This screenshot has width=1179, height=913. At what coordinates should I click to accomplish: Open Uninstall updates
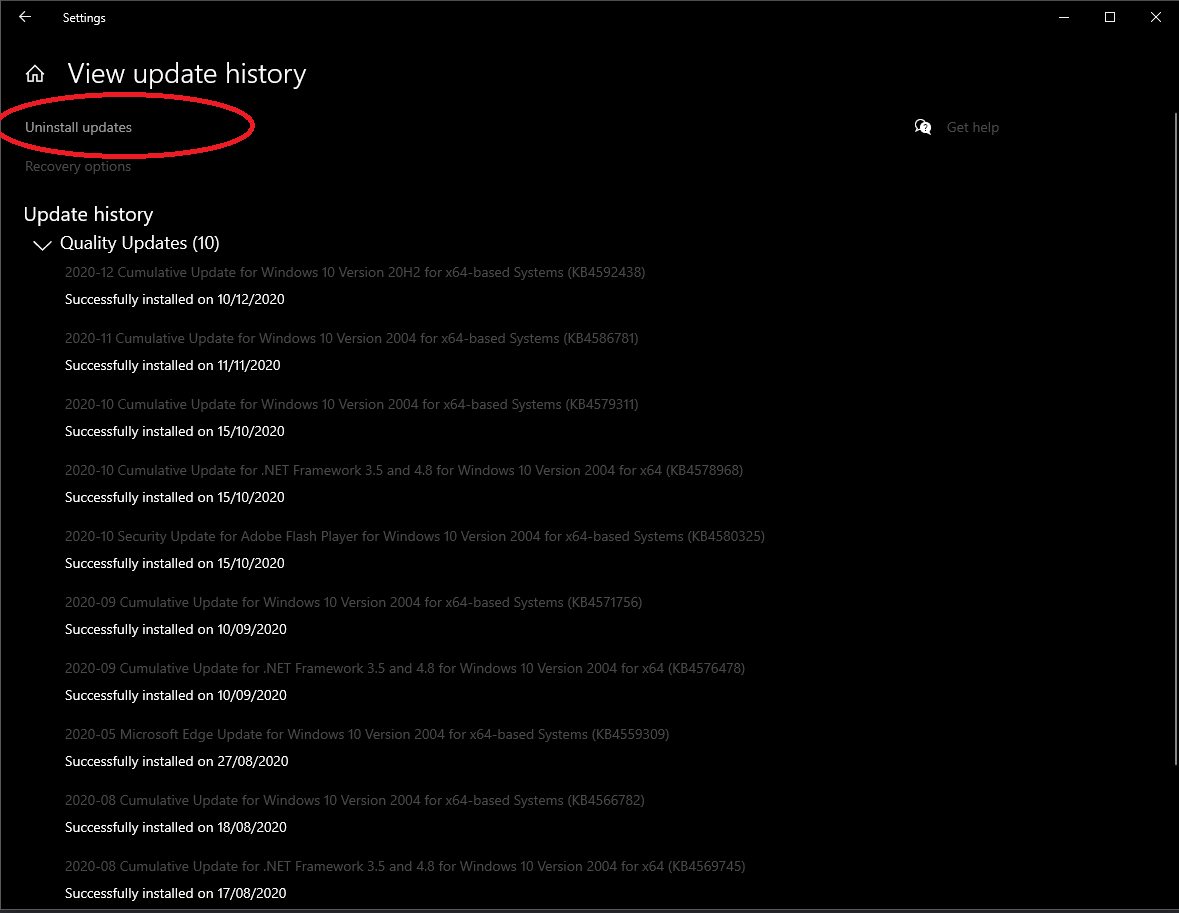(78, 127)
